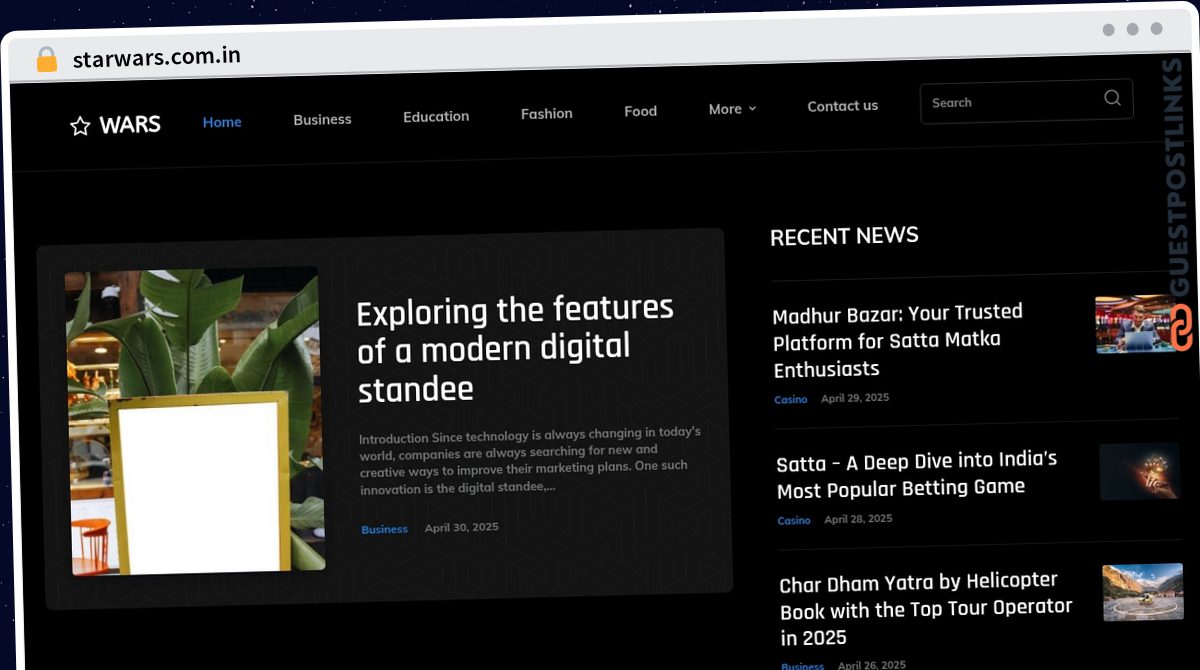Click the starwars.com.in address bar URL
The width and height of the screenshot is (1200, 670).
click(x=157, y=57)
